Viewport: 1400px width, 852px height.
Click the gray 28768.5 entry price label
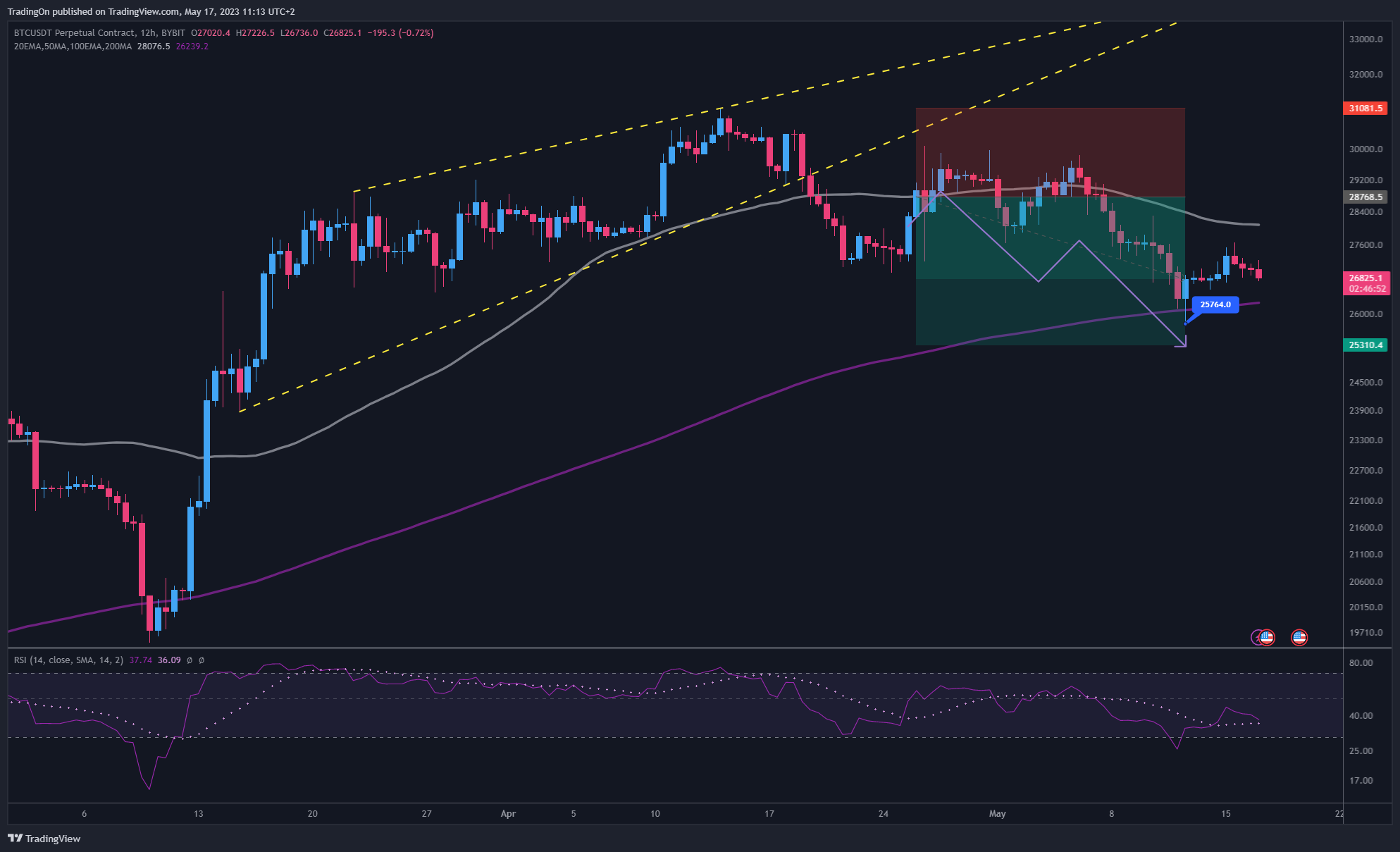coord(1366,197)
